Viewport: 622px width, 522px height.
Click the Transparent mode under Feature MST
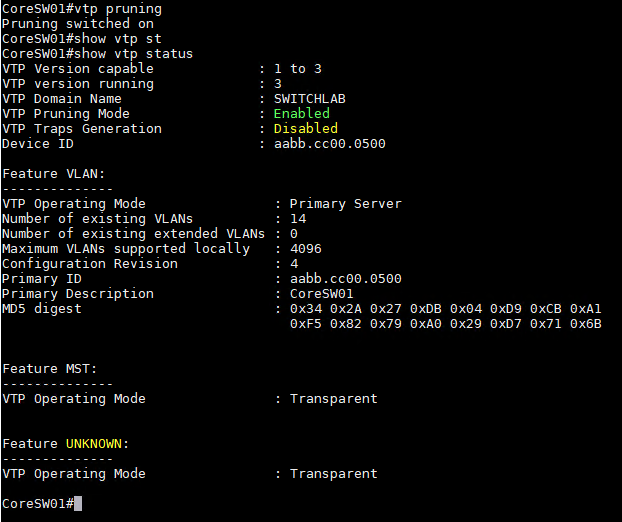(333, 399)
